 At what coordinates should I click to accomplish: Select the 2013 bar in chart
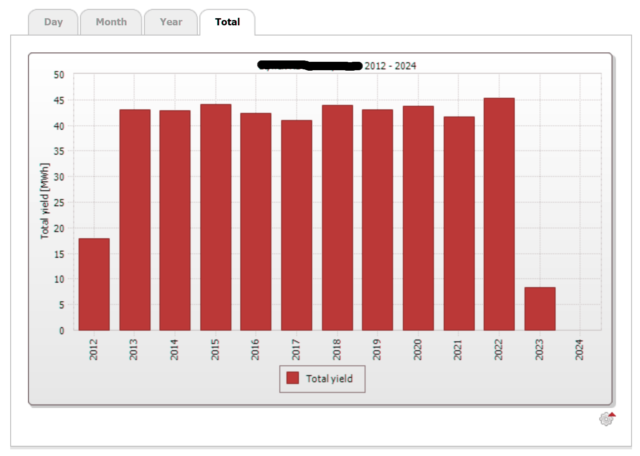(x=135, y=220)
